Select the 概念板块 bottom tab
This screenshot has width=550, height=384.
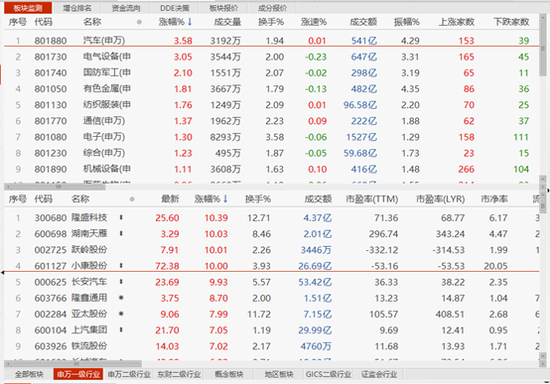pyautogui.click(x=229, y=374)
